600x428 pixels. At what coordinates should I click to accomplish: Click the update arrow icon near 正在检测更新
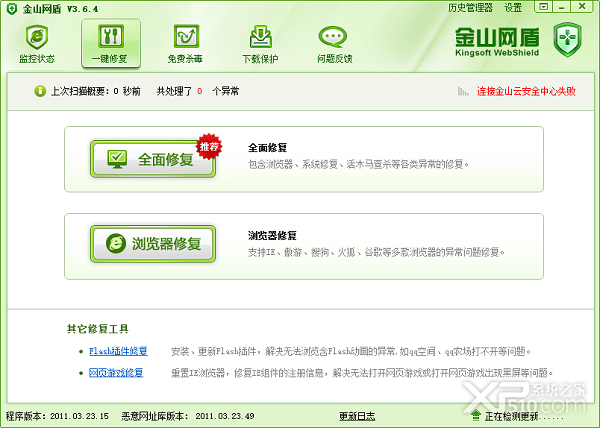(x=476, y=415)
